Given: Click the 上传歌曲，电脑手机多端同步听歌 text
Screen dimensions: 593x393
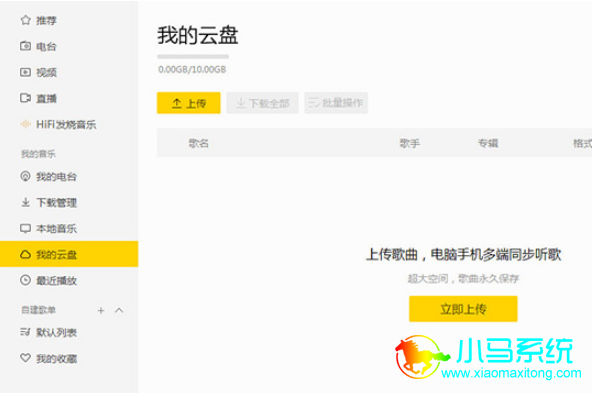Looking at the screenshot, I should click(464, 255).
